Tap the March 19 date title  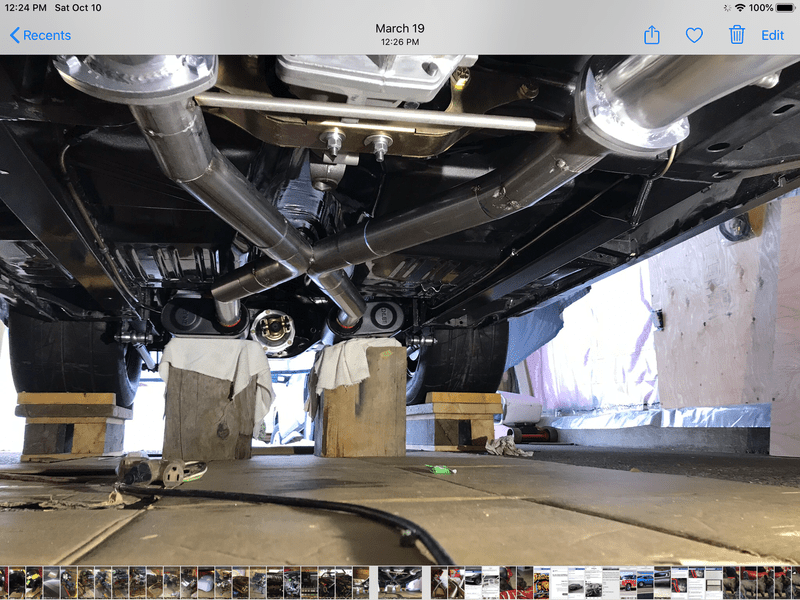click(399, 29)
